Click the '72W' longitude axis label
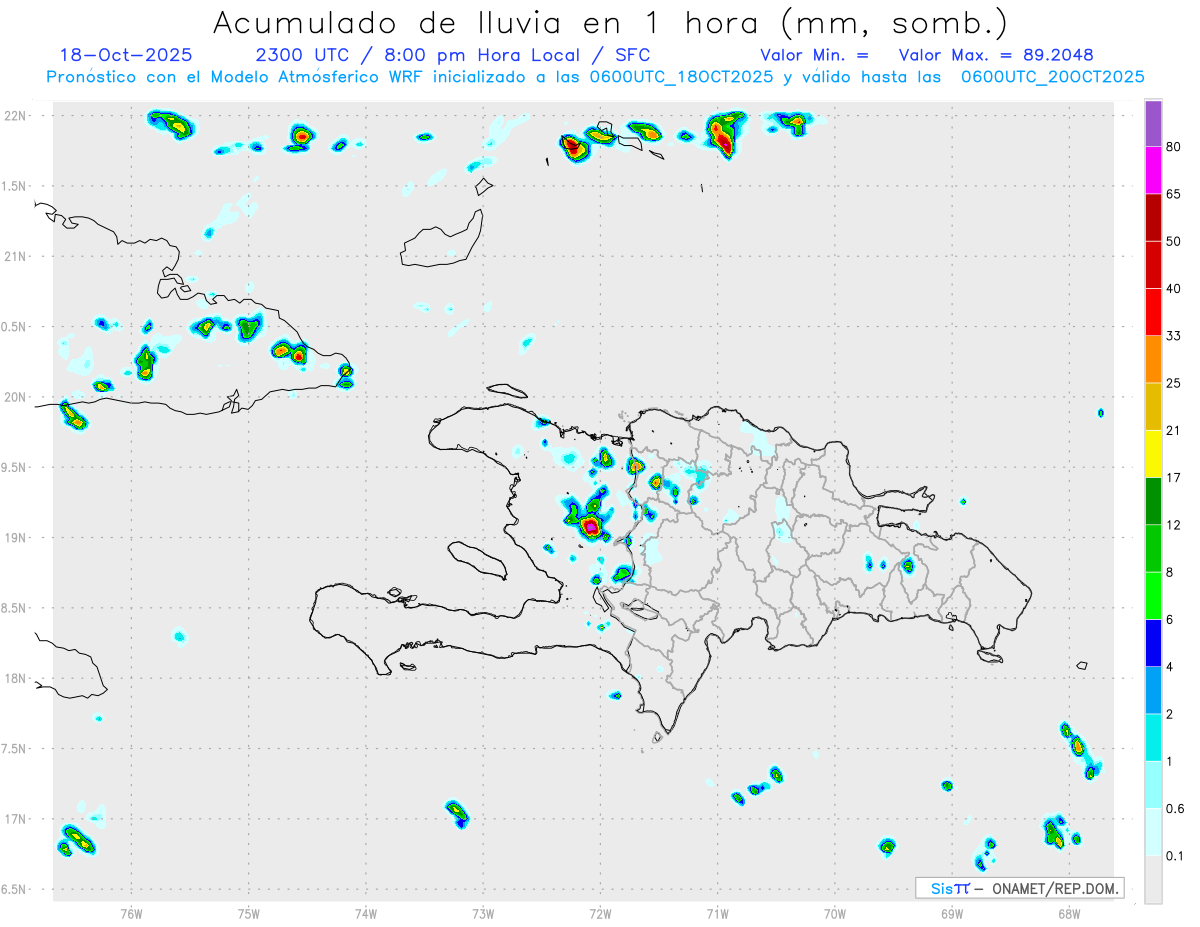Viewport: 1200px width, 927px height. [600, 913]
